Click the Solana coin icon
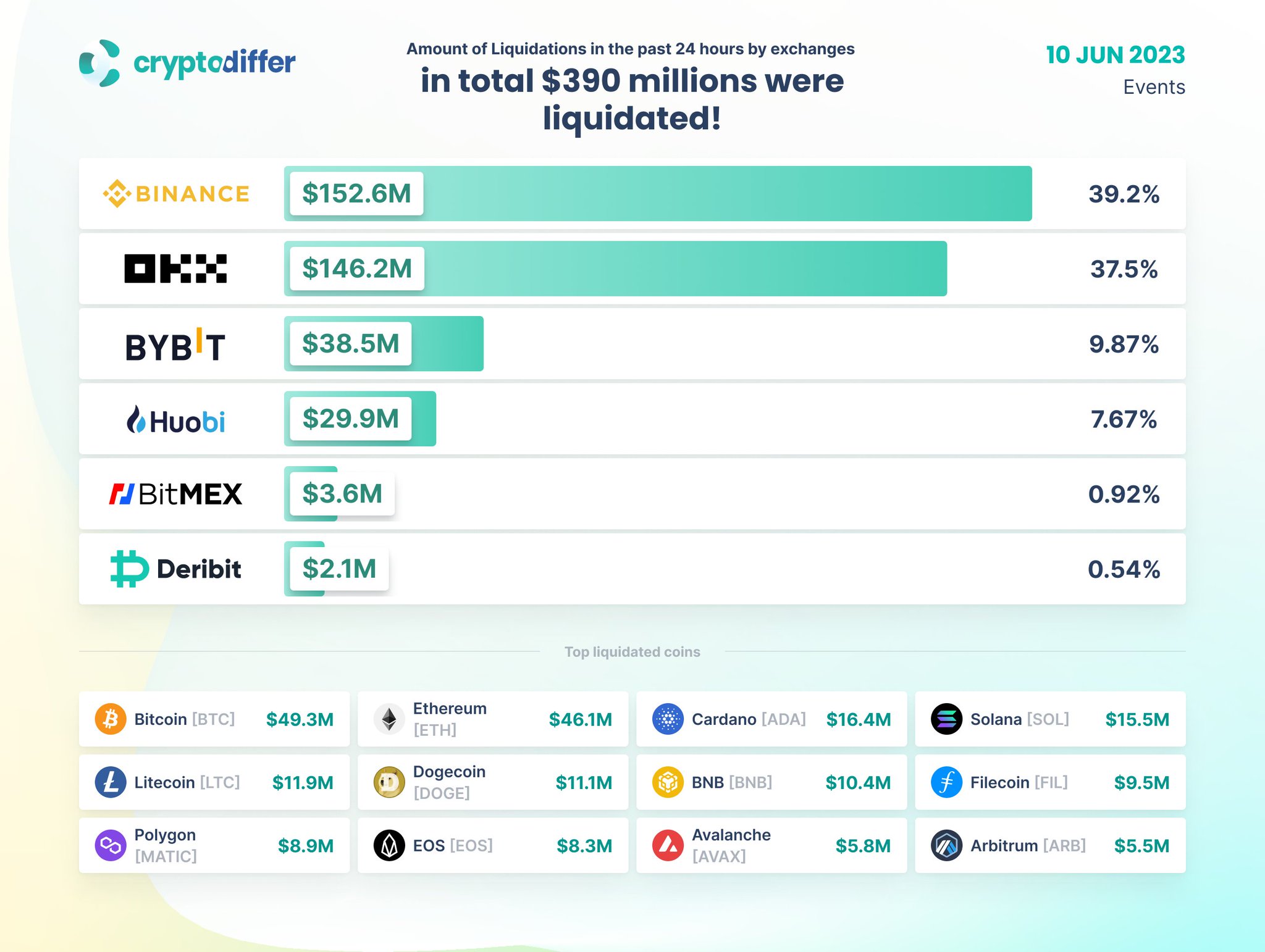 point(946,719)
